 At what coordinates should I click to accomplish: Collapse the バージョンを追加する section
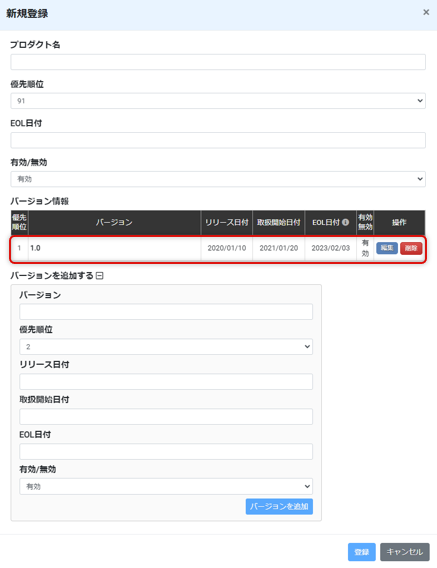pyautogui.click(x=100, y=276)
